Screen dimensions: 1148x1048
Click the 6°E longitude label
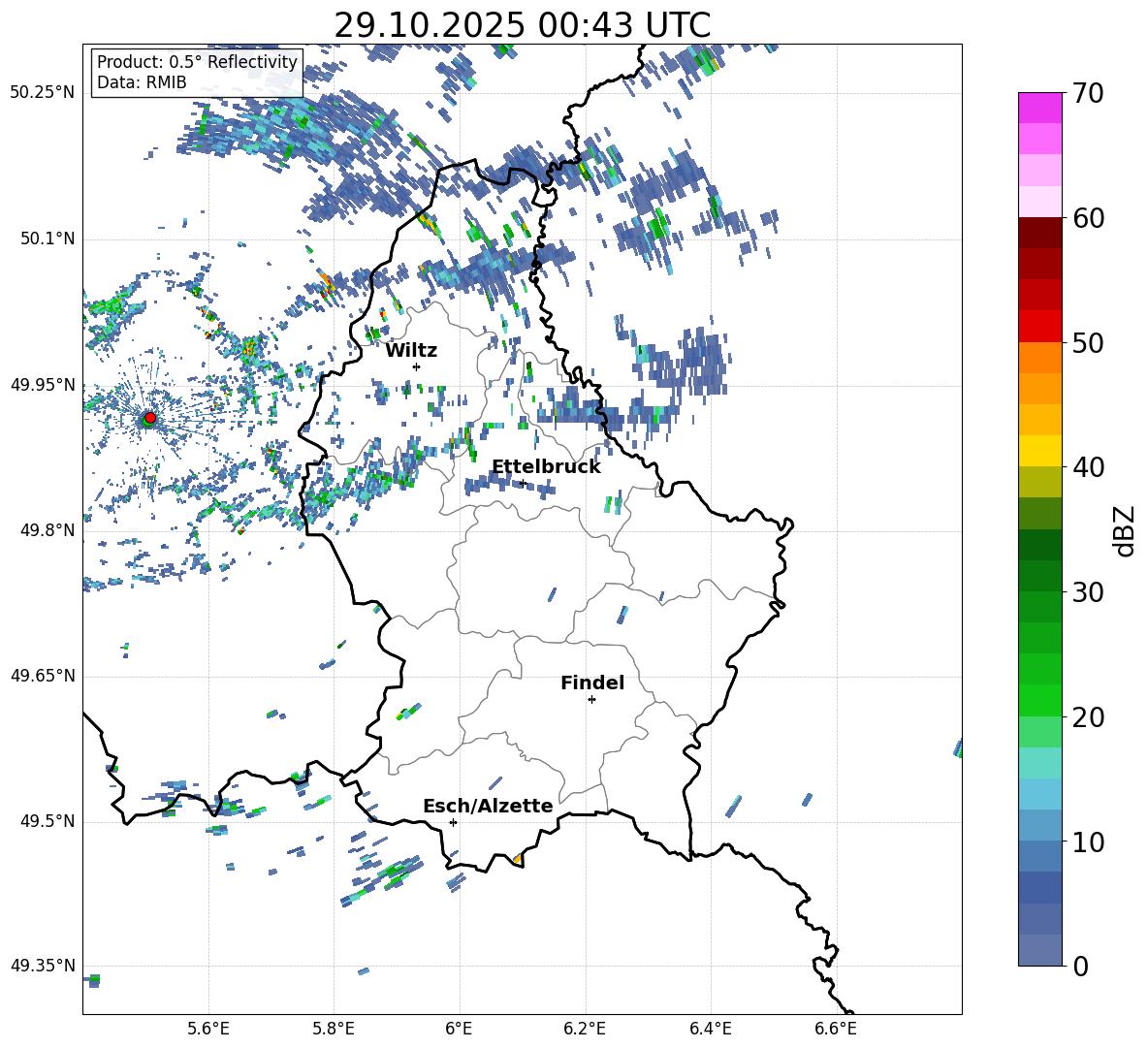pos(459,1029)
